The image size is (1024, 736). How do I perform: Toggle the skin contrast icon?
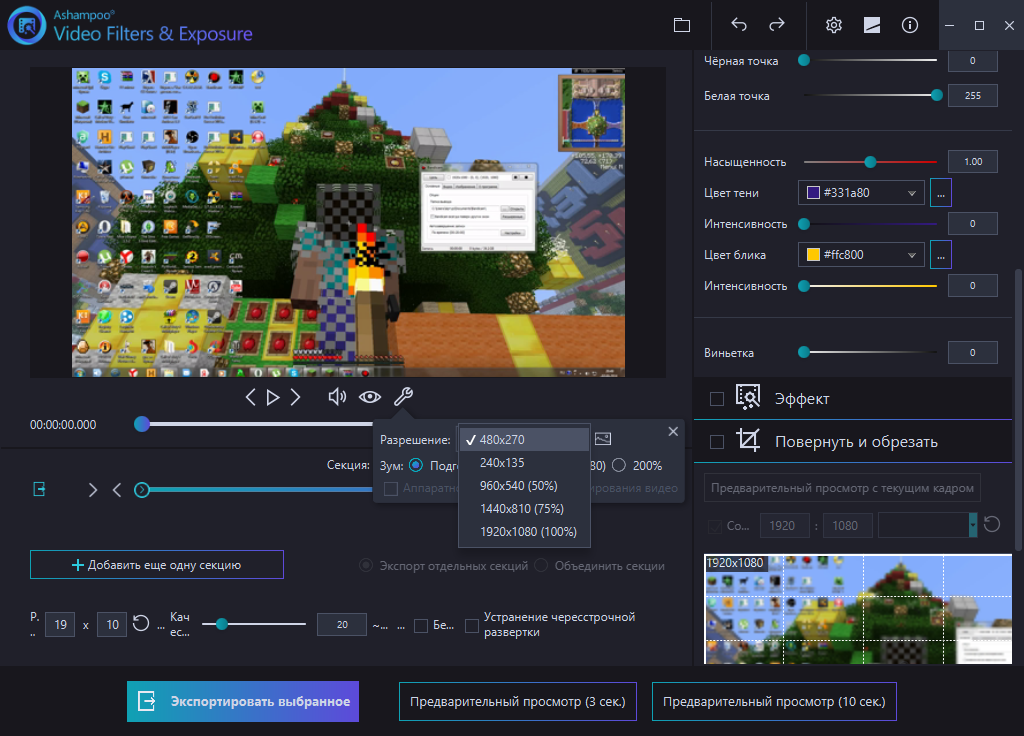click(872, 25)
